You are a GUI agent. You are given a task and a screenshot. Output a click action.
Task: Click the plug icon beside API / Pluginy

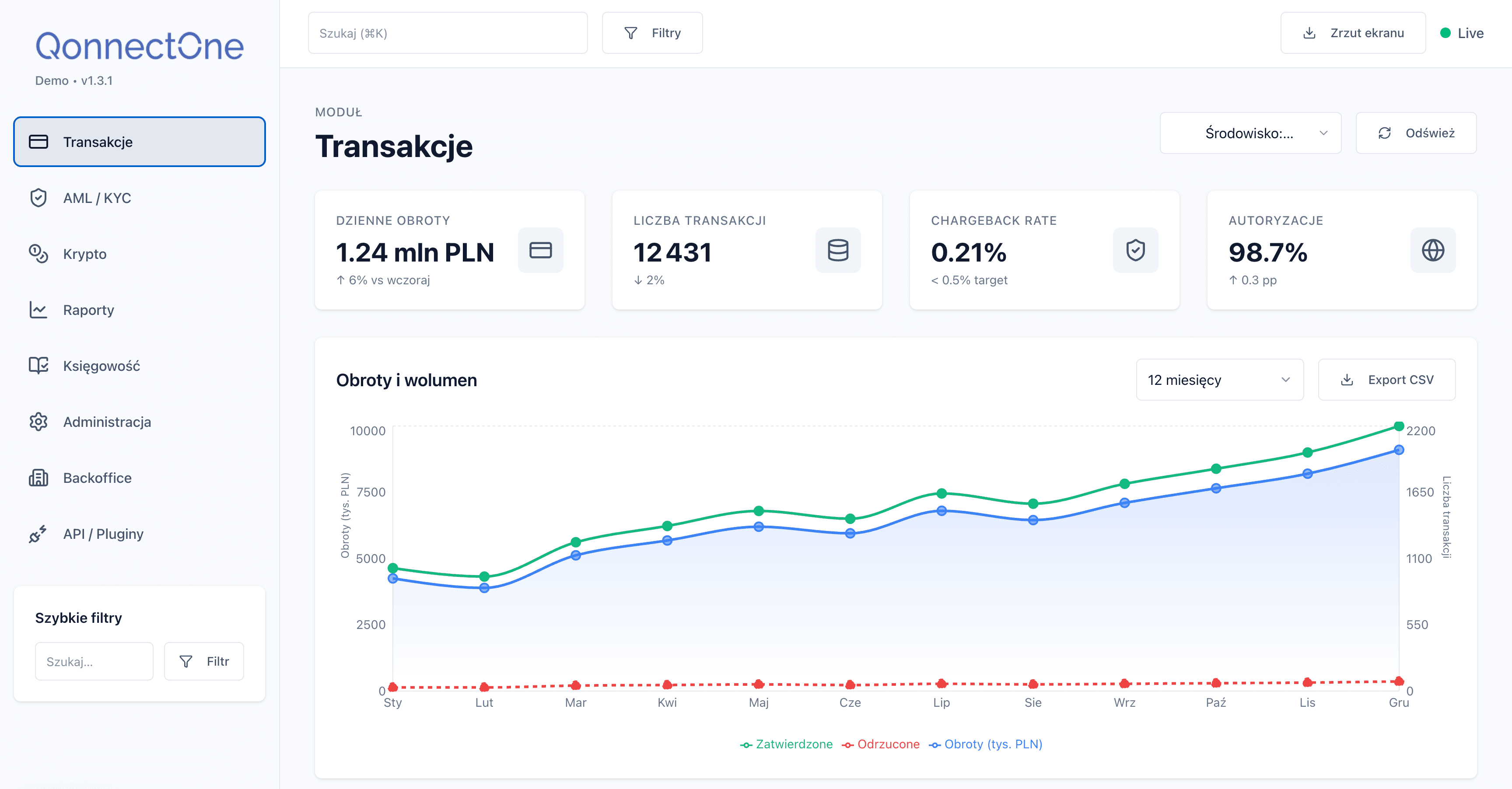coord(38,534)
